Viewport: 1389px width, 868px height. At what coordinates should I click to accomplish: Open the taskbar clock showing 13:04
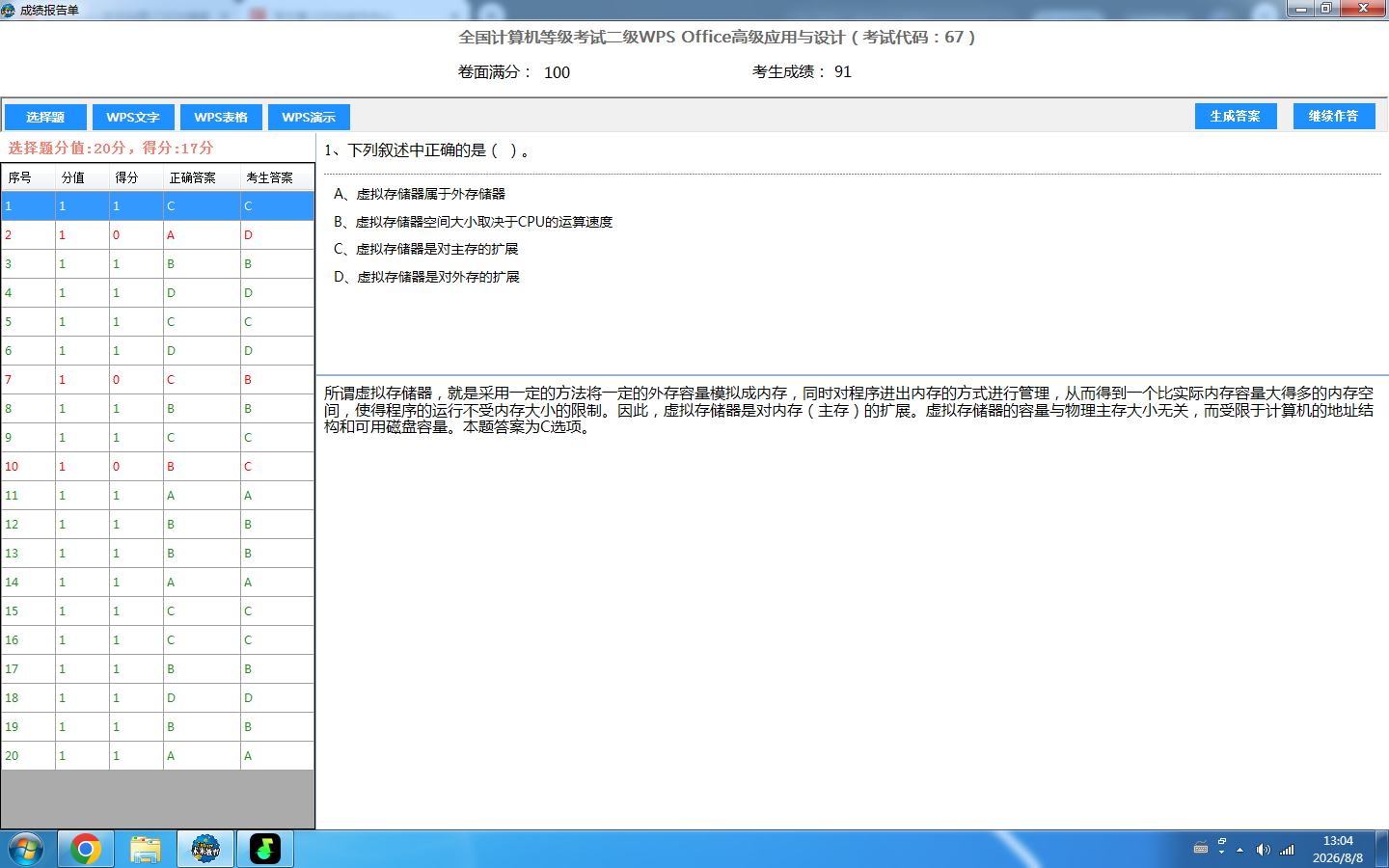coord(1338,849)
